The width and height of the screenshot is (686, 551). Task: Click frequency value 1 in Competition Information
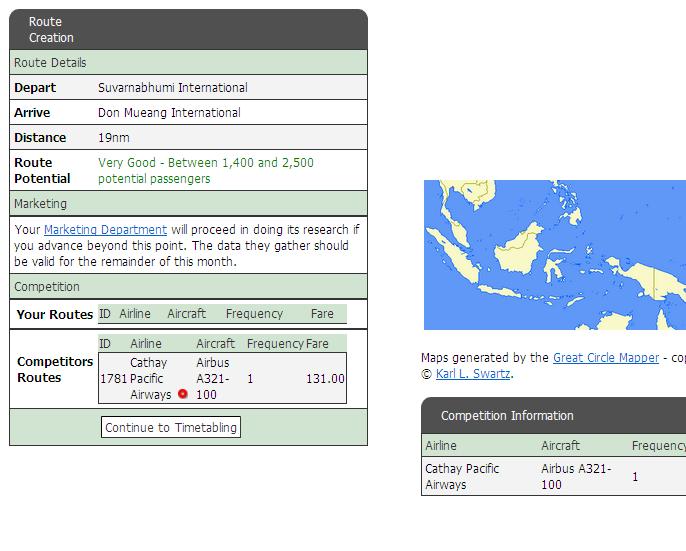tap(635, 477)
